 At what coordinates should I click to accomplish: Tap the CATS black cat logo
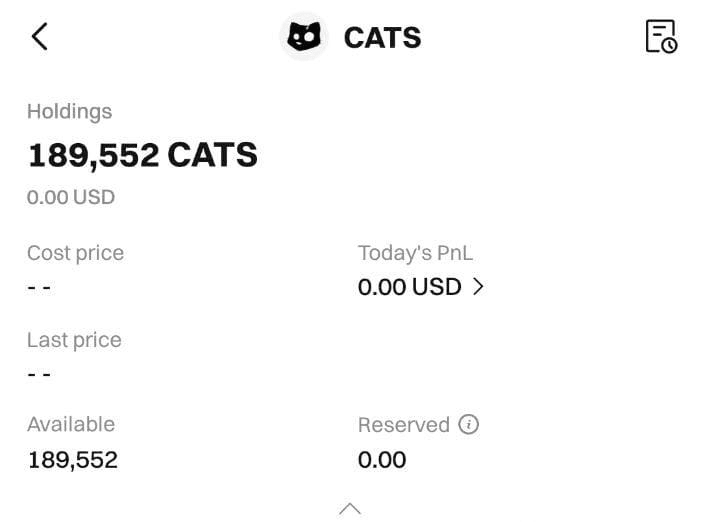pos(304,37)
